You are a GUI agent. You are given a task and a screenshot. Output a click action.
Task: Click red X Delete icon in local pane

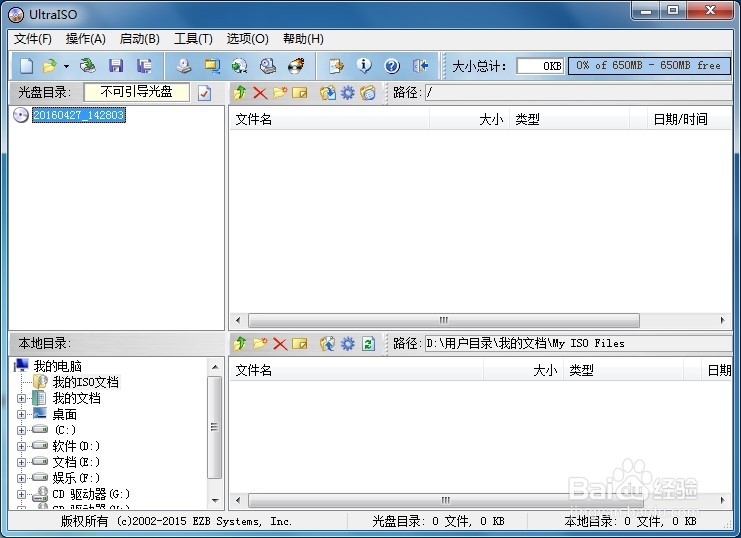280,344
